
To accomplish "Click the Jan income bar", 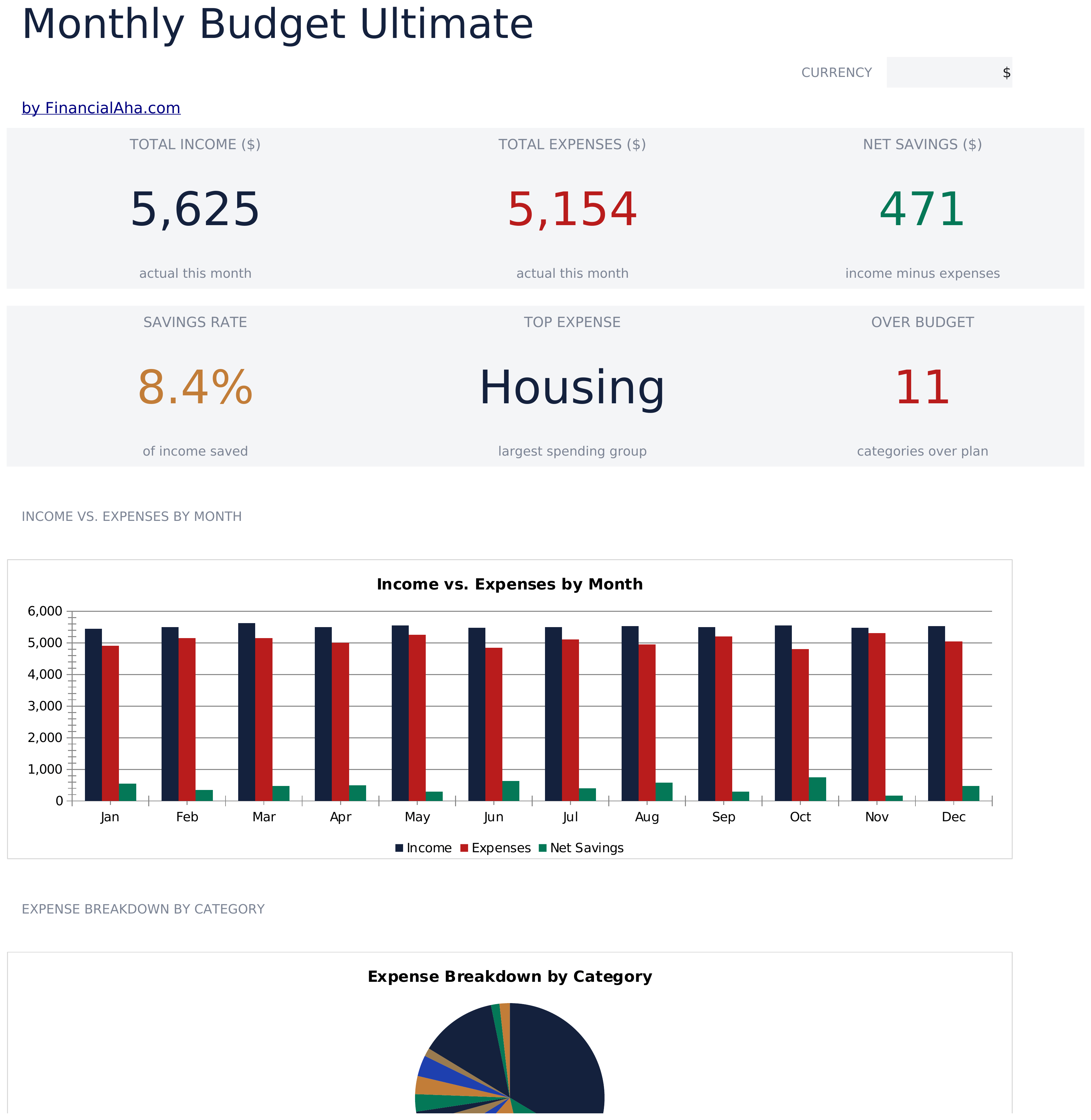I will (x=93, y=715).
